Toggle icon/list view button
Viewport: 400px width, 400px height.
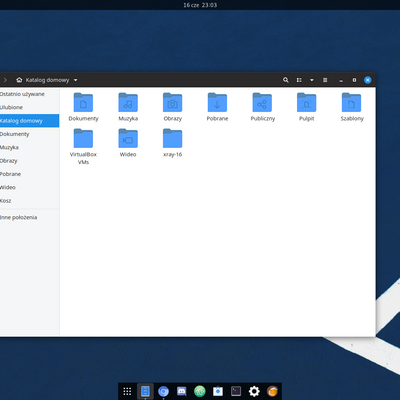299,80
